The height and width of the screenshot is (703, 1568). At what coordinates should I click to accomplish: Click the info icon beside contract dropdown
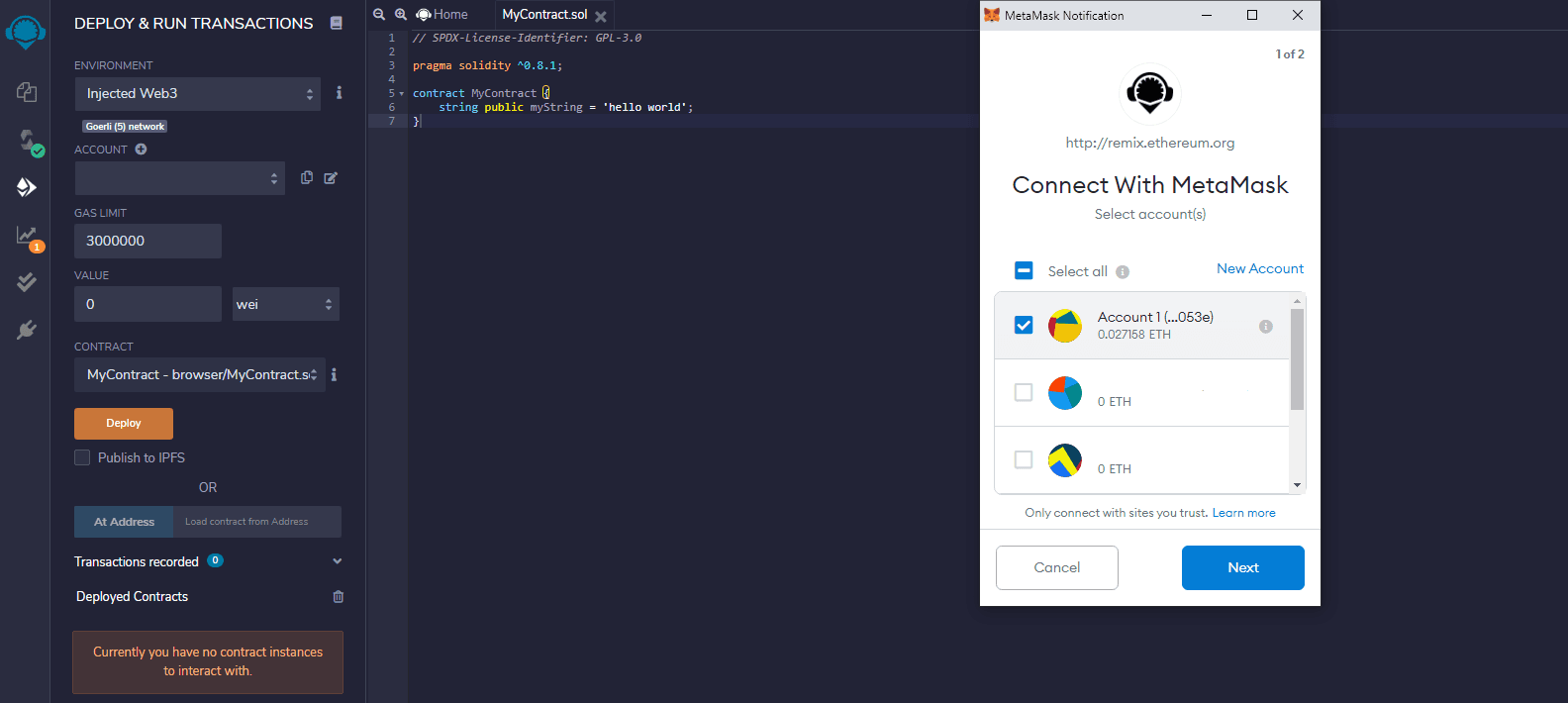[x=334, y=374]
